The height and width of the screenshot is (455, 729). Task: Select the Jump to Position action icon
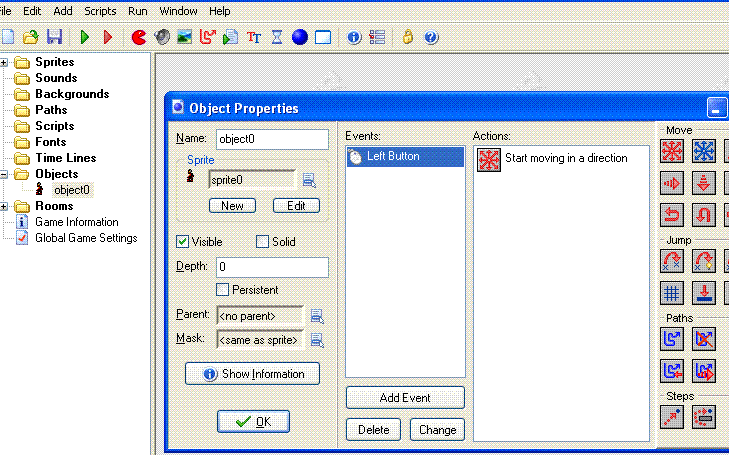pyautogui.click(x=672, y=261)
